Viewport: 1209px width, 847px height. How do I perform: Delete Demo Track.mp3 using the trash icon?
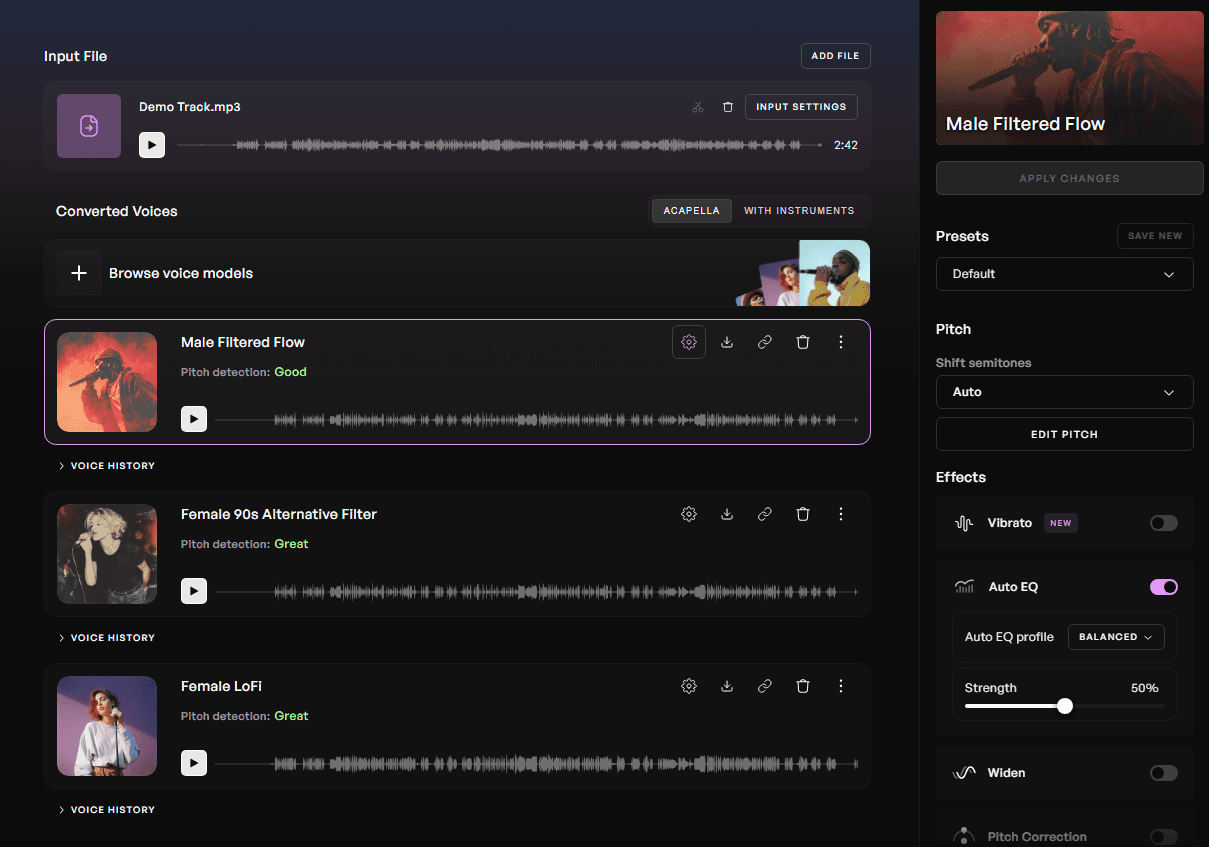[x=728, y=107]
